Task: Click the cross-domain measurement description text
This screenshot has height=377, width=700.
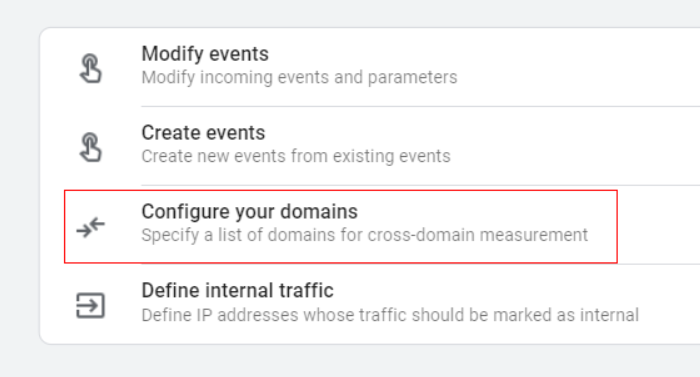Action: pyautogui.click(x=365, y=235)
